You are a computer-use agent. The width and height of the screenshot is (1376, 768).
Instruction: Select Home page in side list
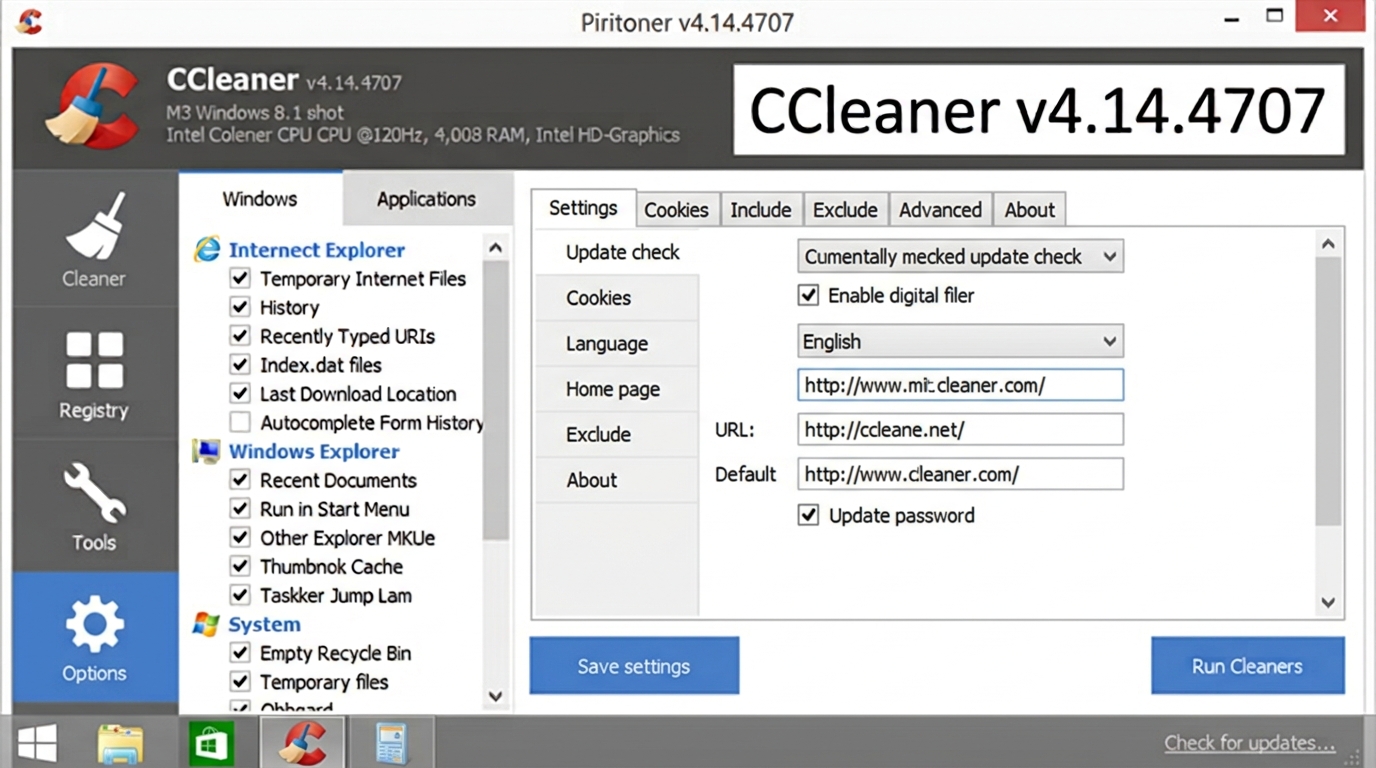(617, 389)
